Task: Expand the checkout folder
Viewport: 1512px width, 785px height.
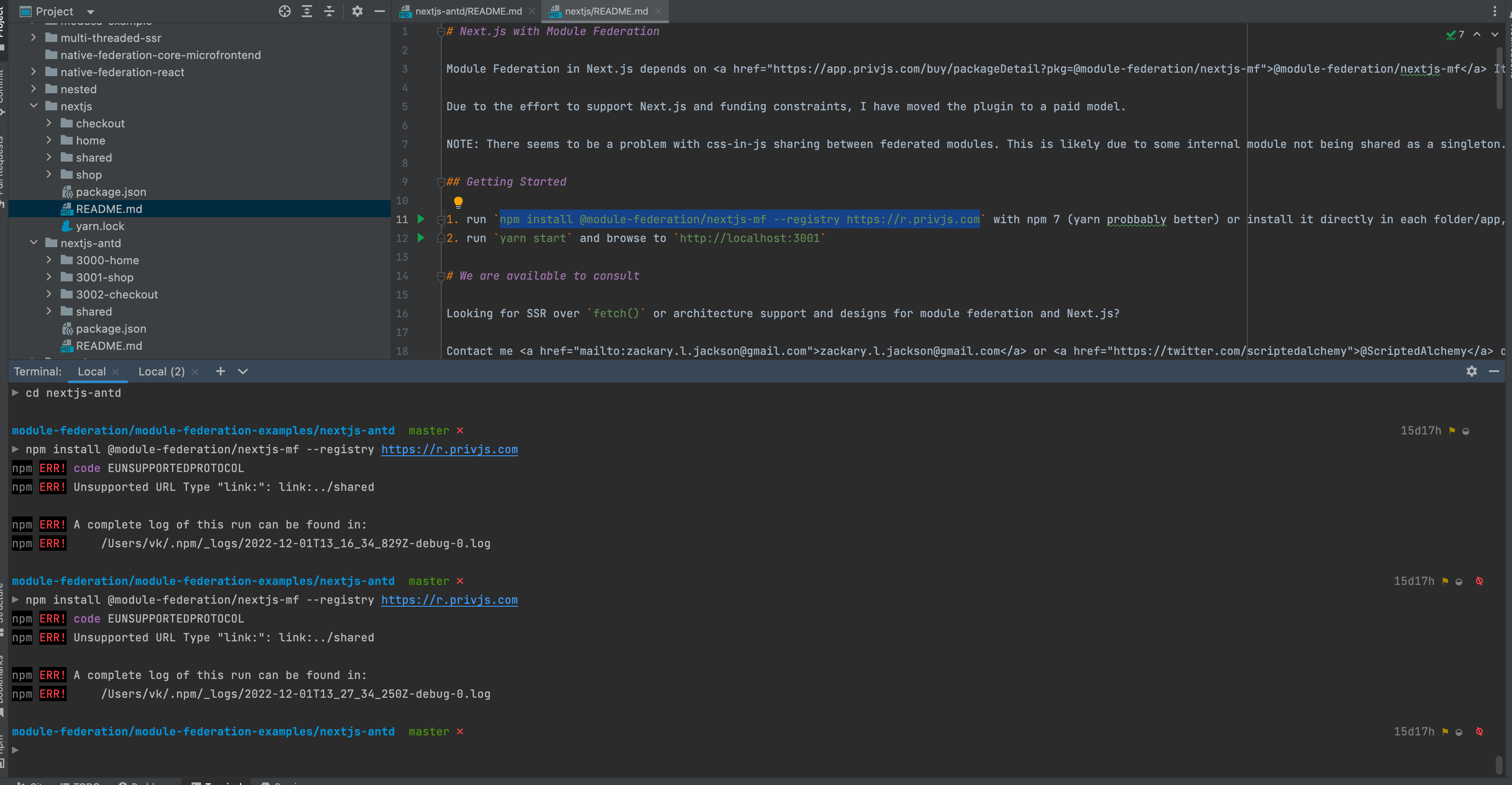Action: 49,123
